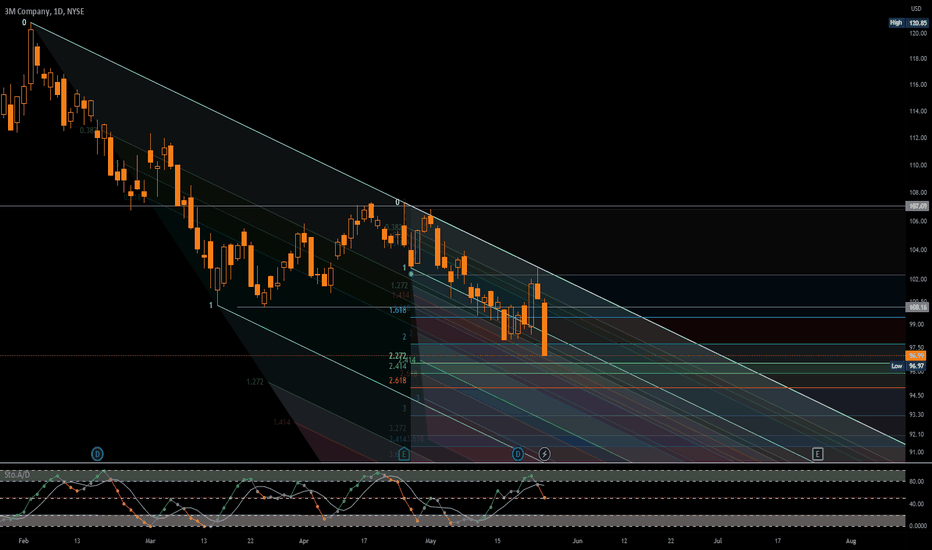Click the Jul date axis label
Image resolution: width=932 pixels, height=550 pixels.
[718, 541]
